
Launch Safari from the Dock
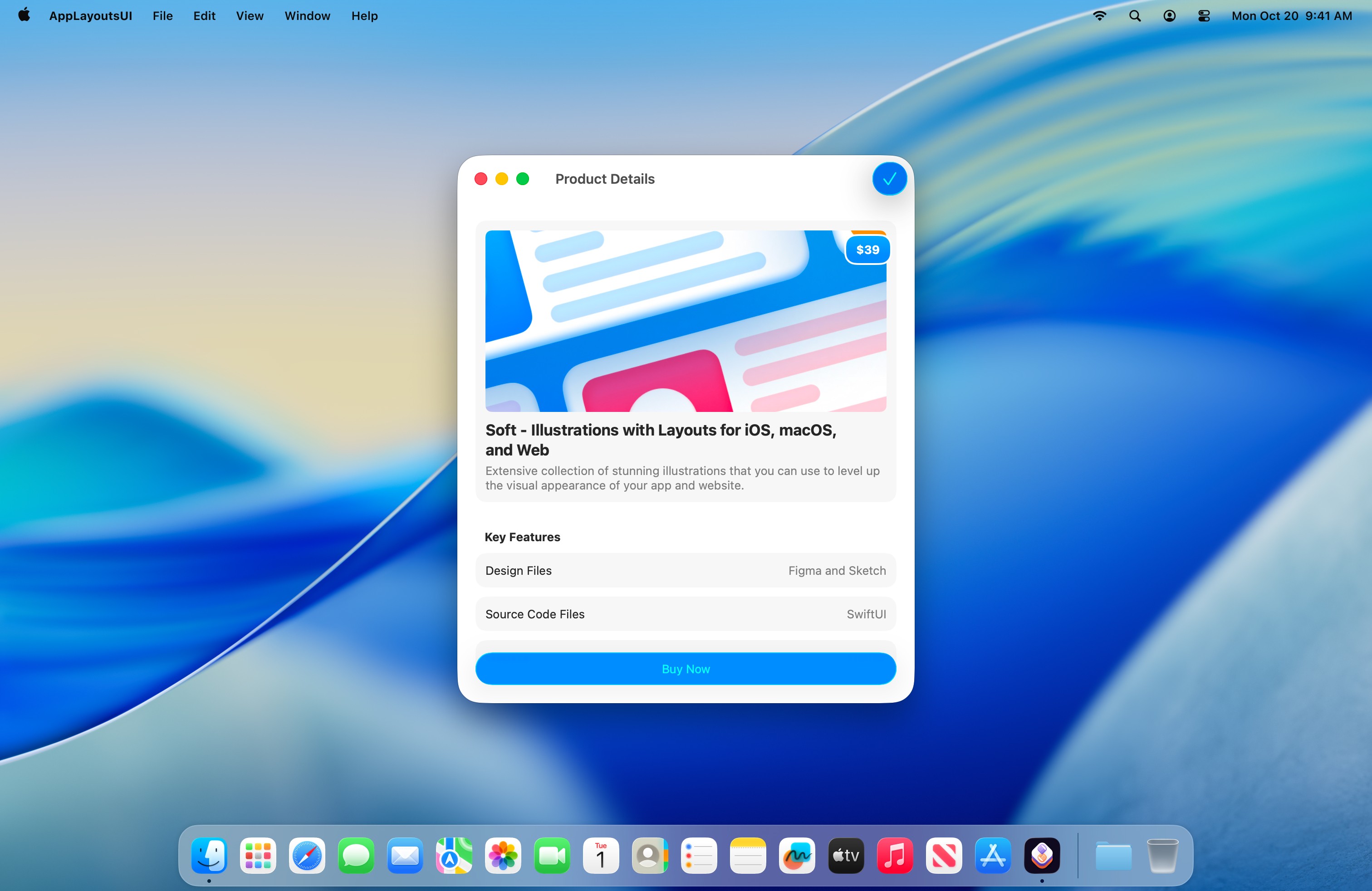[307, 855]
